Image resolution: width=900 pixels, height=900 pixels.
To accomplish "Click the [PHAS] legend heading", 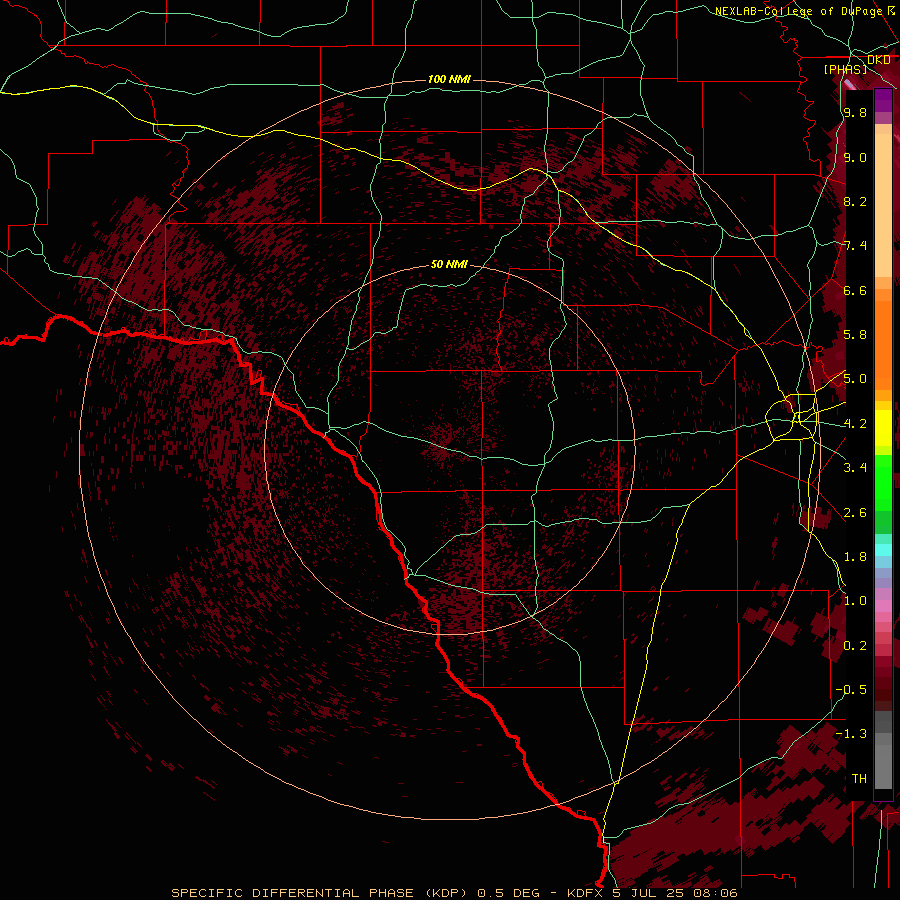I will point(845,70).
